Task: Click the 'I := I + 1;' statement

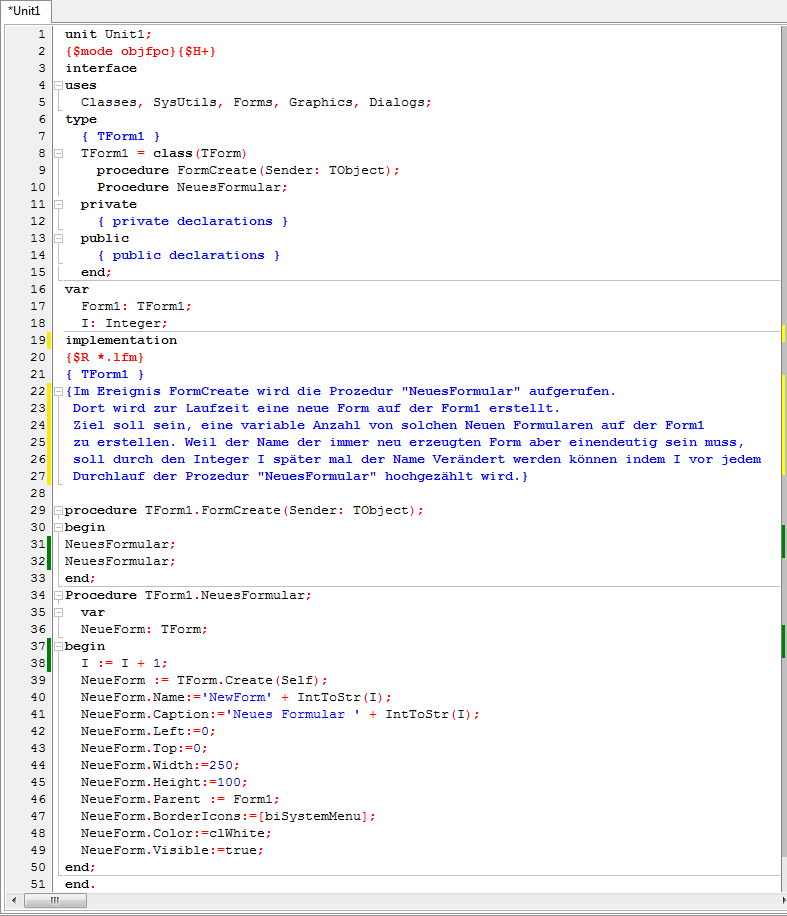Action: [x=124, y=664]
